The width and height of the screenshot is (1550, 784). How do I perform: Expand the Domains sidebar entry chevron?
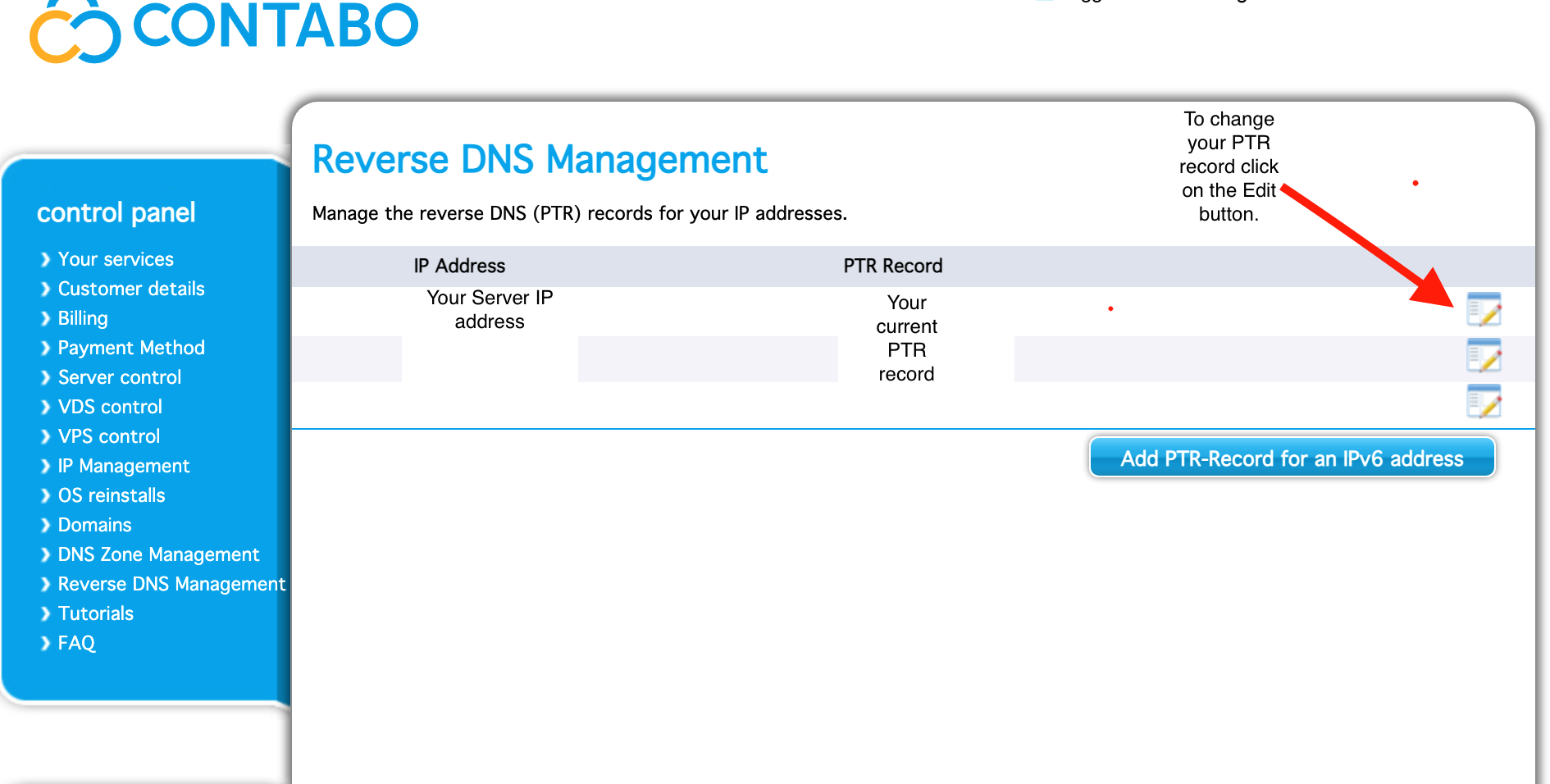coord(44,525)
